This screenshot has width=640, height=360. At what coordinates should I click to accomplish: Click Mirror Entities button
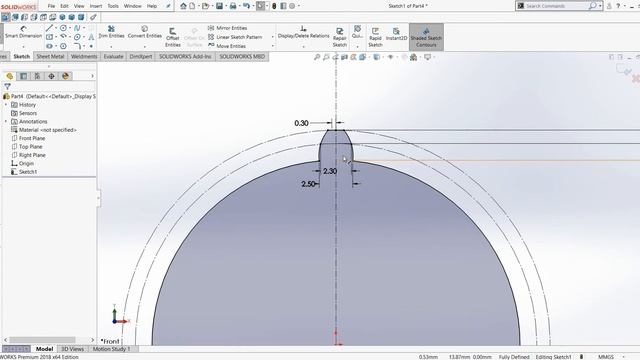[227, 28]
